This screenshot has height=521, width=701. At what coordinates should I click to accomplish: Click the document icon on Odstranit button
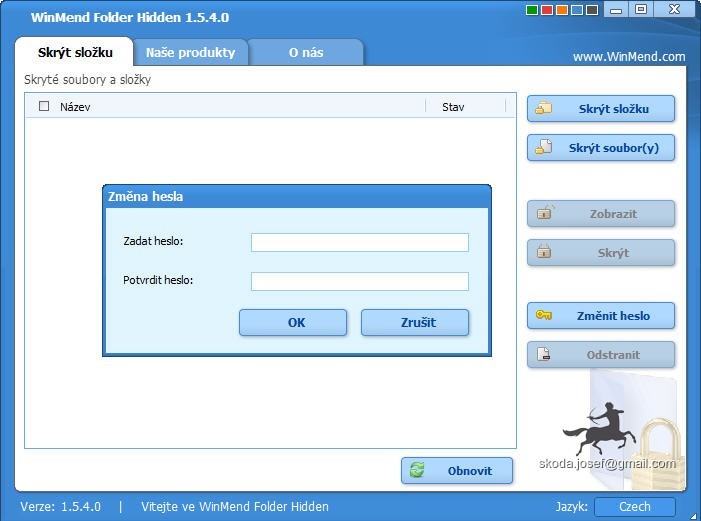544,354
